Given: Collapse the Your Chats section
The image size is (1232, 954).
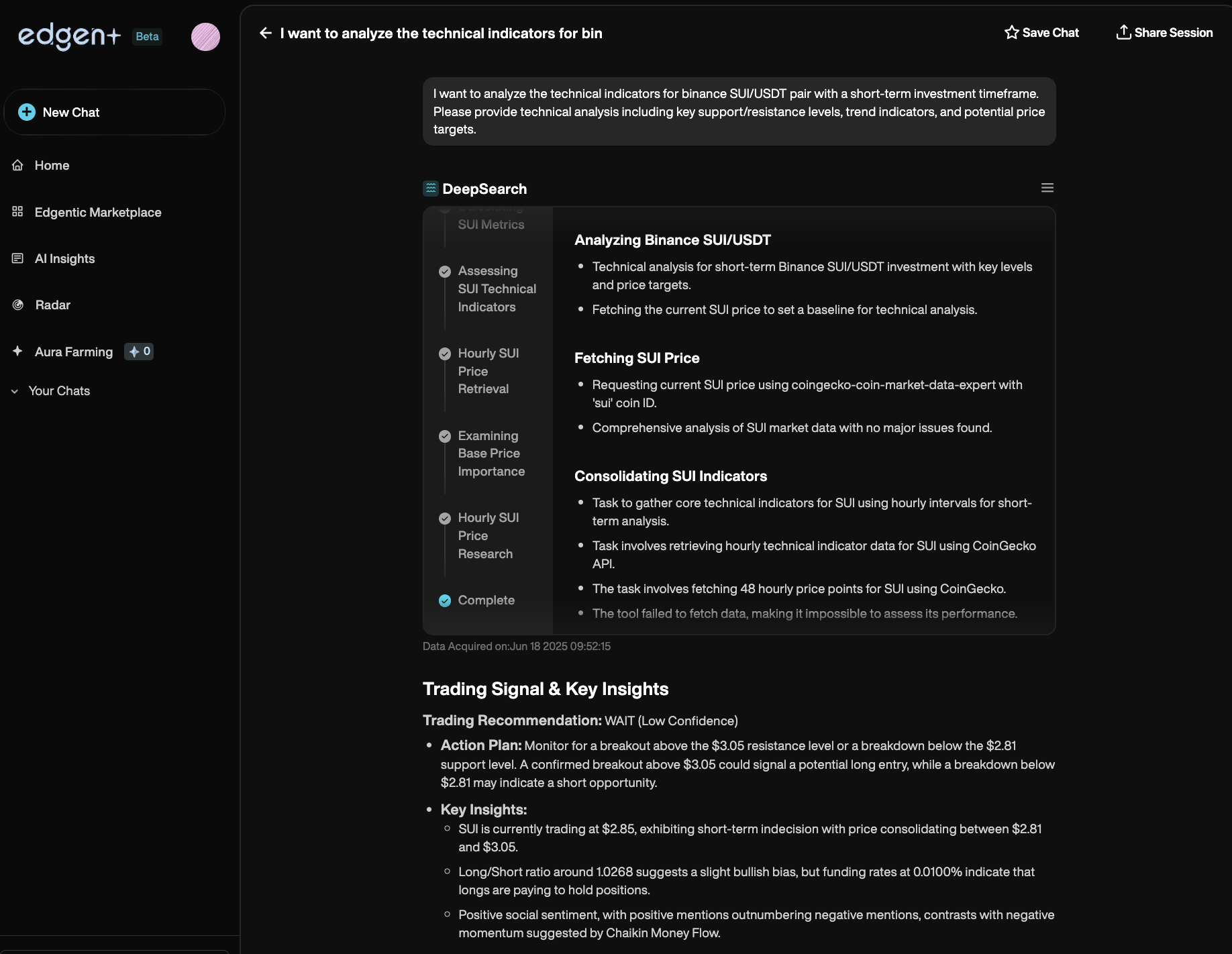Looking at the screenshot, I should coord(15,391).
